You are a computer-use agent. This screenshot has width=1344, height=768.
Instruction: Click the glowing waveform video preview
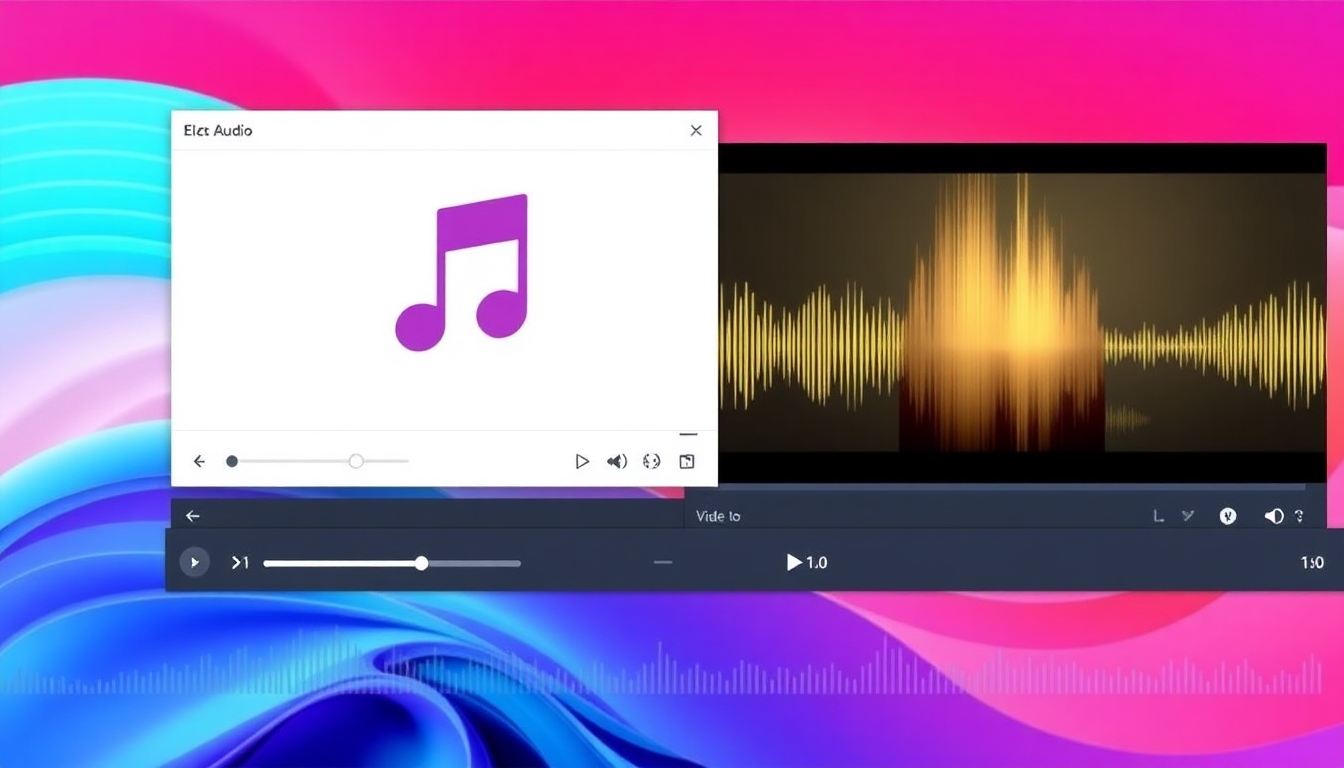[1022, 312]
